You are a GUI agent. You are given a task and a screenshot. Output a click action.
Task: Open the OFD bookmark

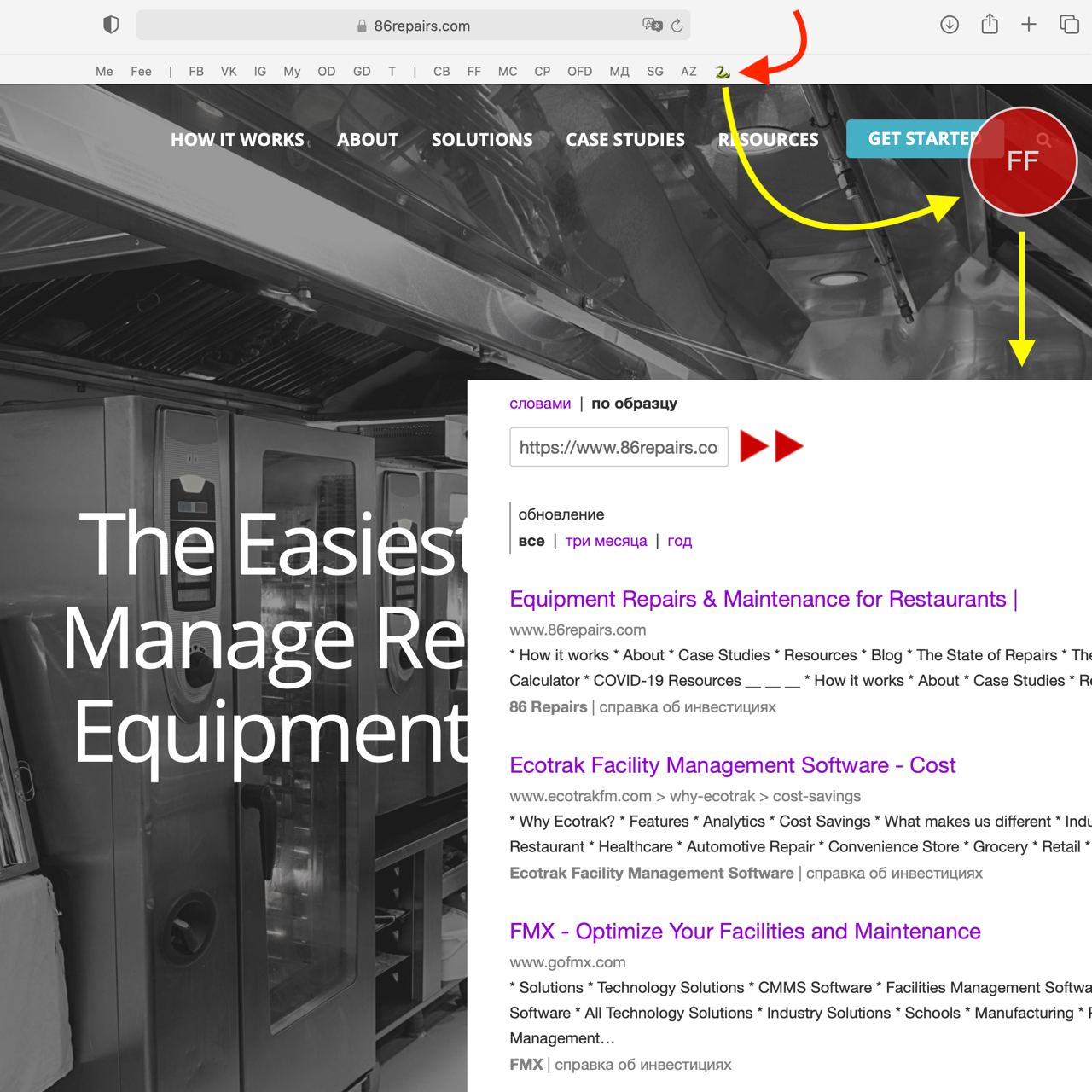[580, 72]
